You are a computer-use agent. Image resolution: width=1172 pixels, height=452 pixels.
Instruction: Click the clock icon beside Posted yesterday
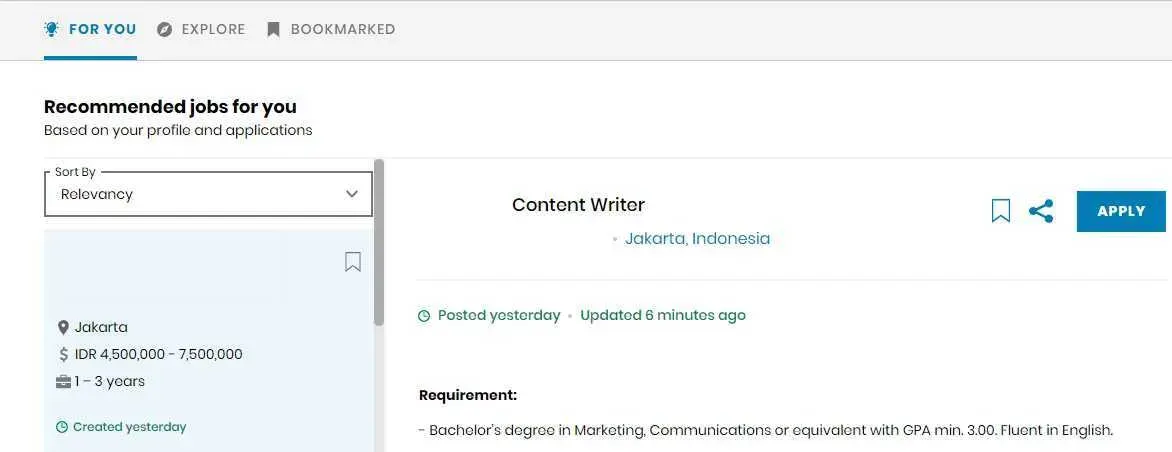point(424,316)
